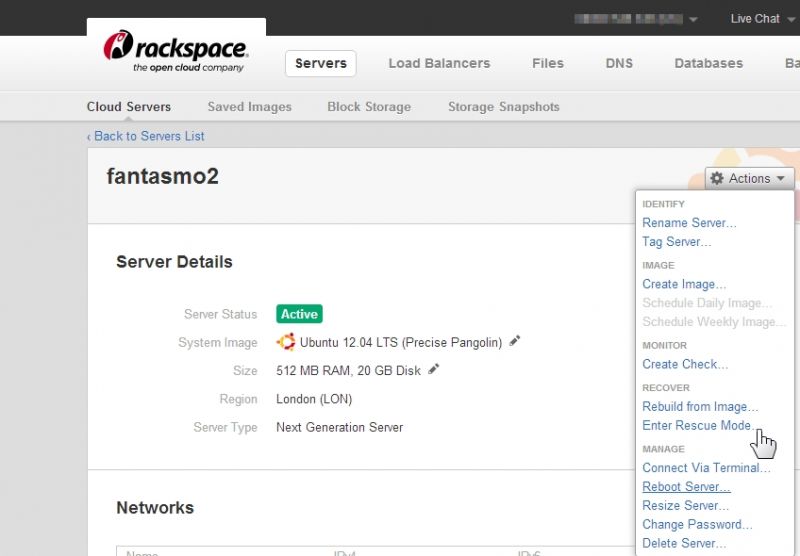
Task: Click Next Generation Server text
Action: [x=339, y=427]
